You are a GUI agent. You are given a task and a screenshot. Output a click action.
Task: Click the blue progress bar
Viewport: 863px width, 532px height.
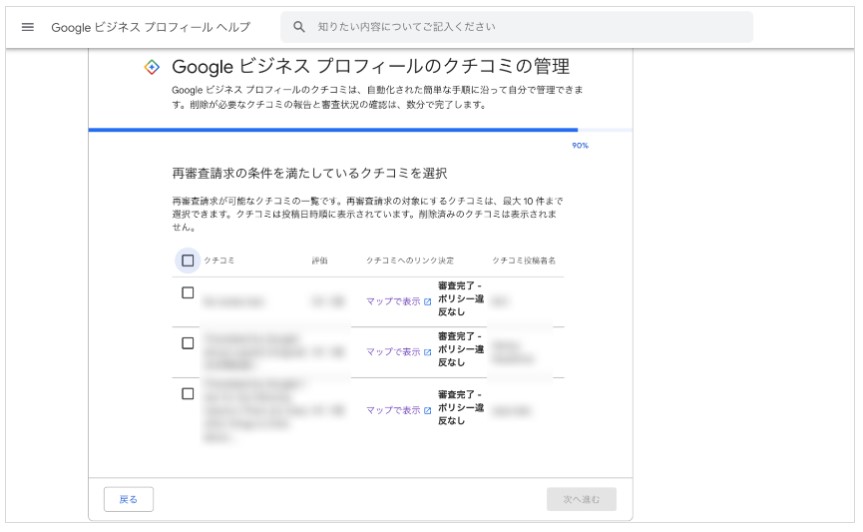pyautogui.click(x=333, y=130)
